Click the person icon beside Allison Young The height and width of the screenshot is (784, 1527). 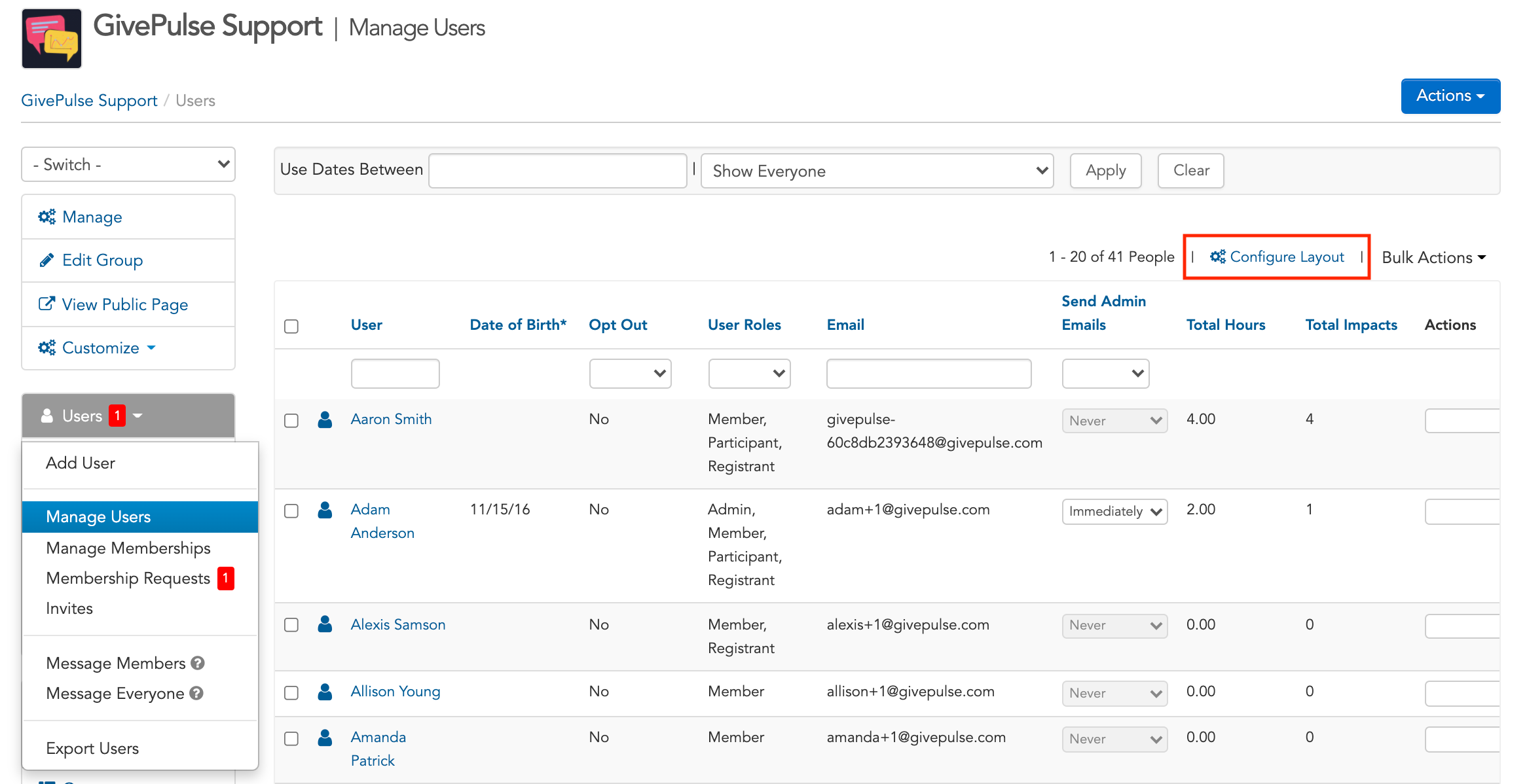point(325,692)
